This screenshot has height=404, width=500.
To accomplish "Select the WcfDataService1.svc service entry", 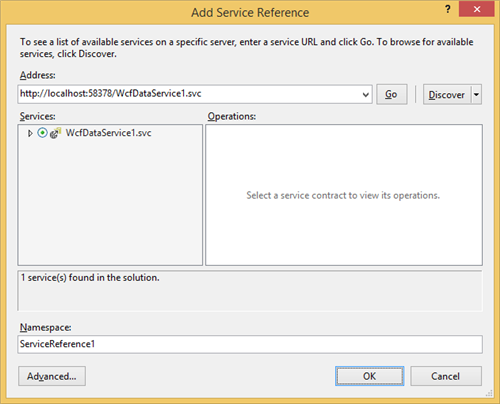I will (x=108, y=133).
